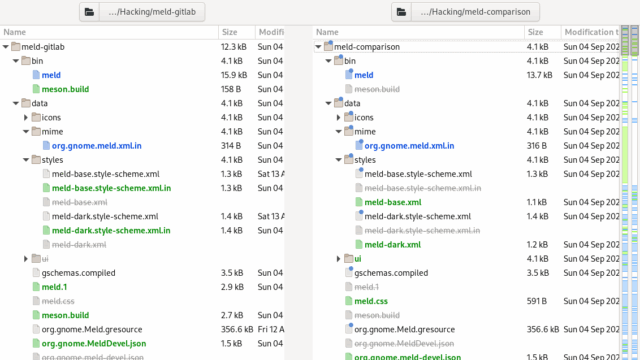Collapse the mime folder in right pane
The height and width of the screenshot is (360, 640).
(x=338, y=131)
